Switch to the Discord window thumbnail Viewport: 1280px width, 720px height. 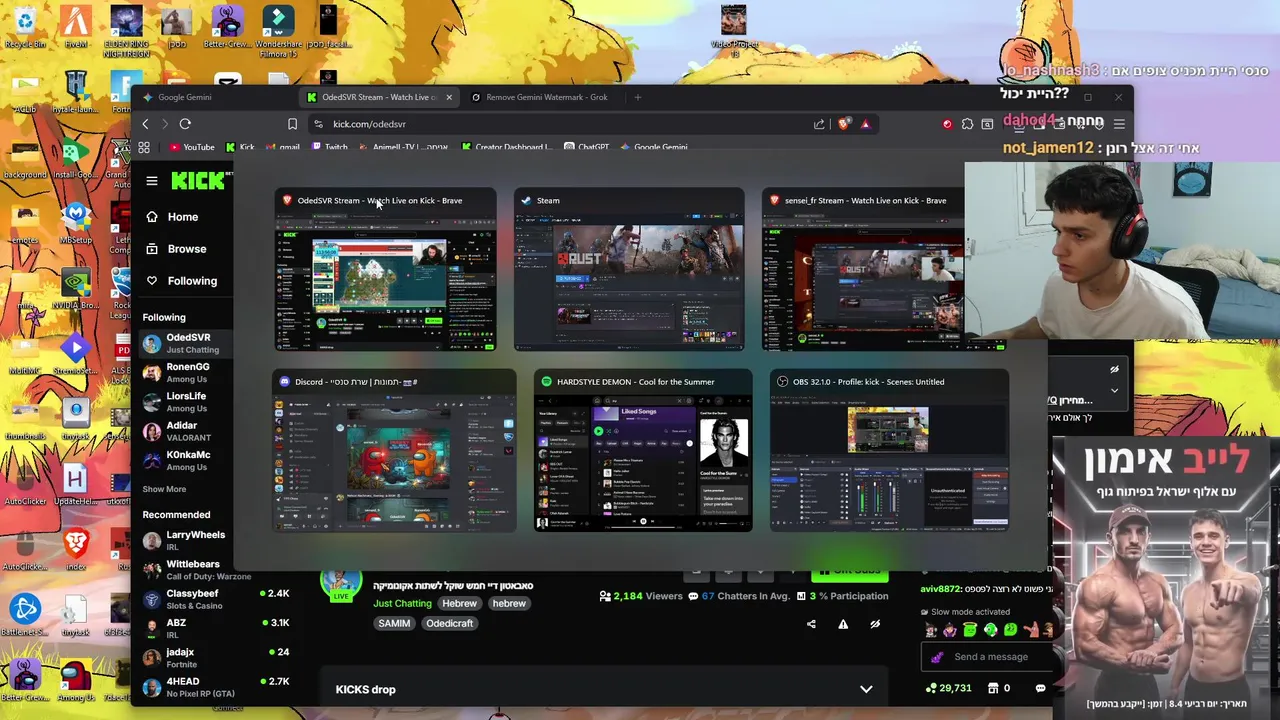[394, 451]
